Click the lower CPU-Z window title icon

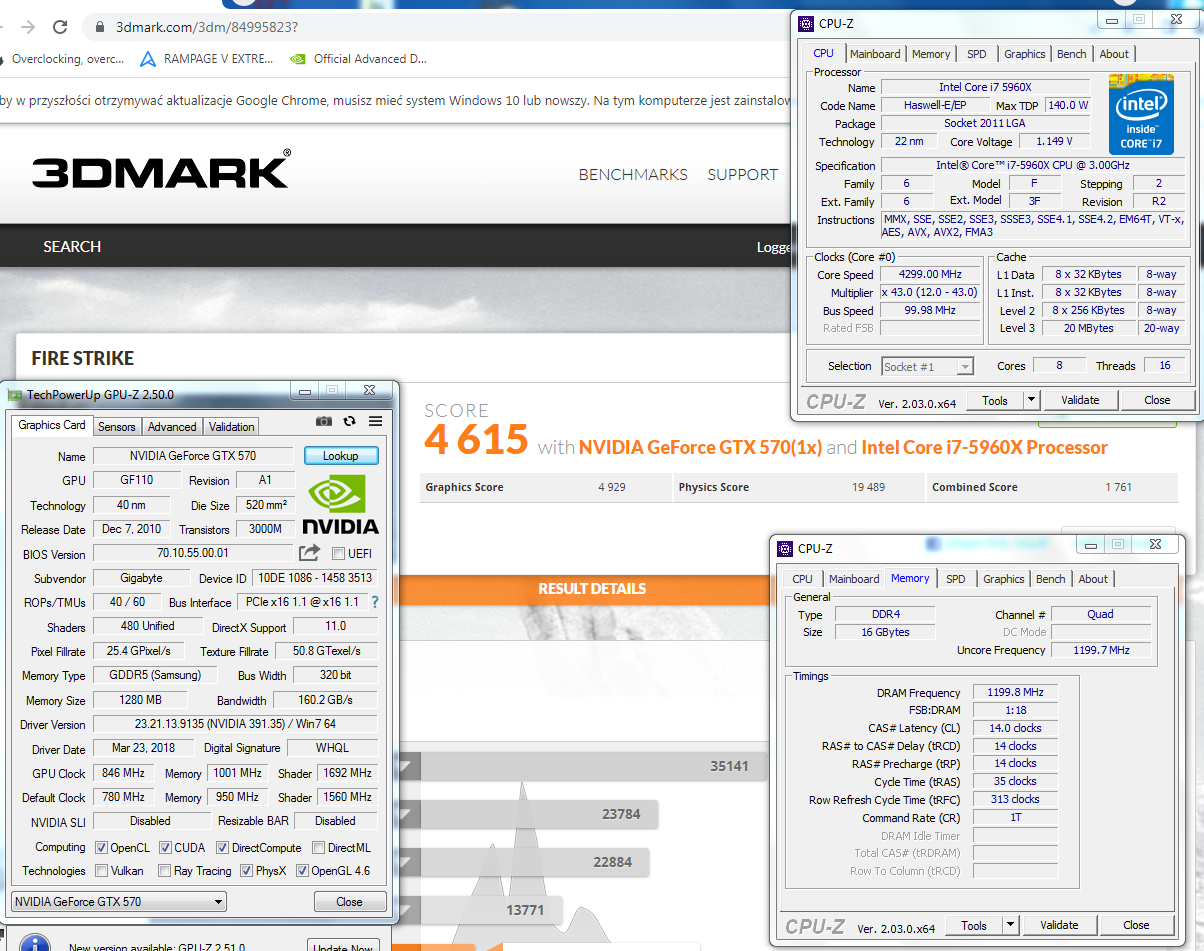pyautogui.click(x=785, y=548)
